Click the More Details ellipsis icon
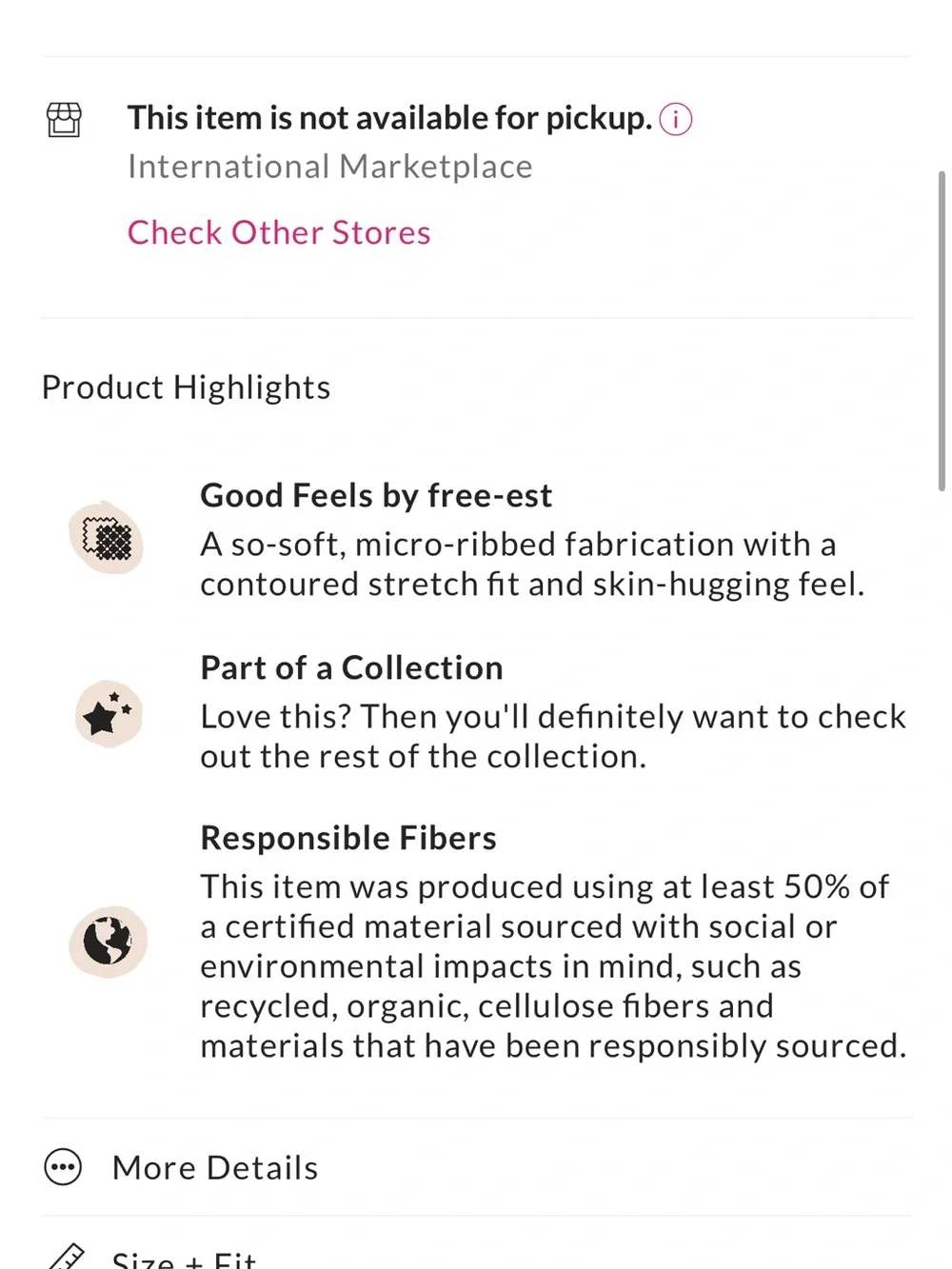This screenshot has width=952, height=1269. click(x=63, y=1167)
